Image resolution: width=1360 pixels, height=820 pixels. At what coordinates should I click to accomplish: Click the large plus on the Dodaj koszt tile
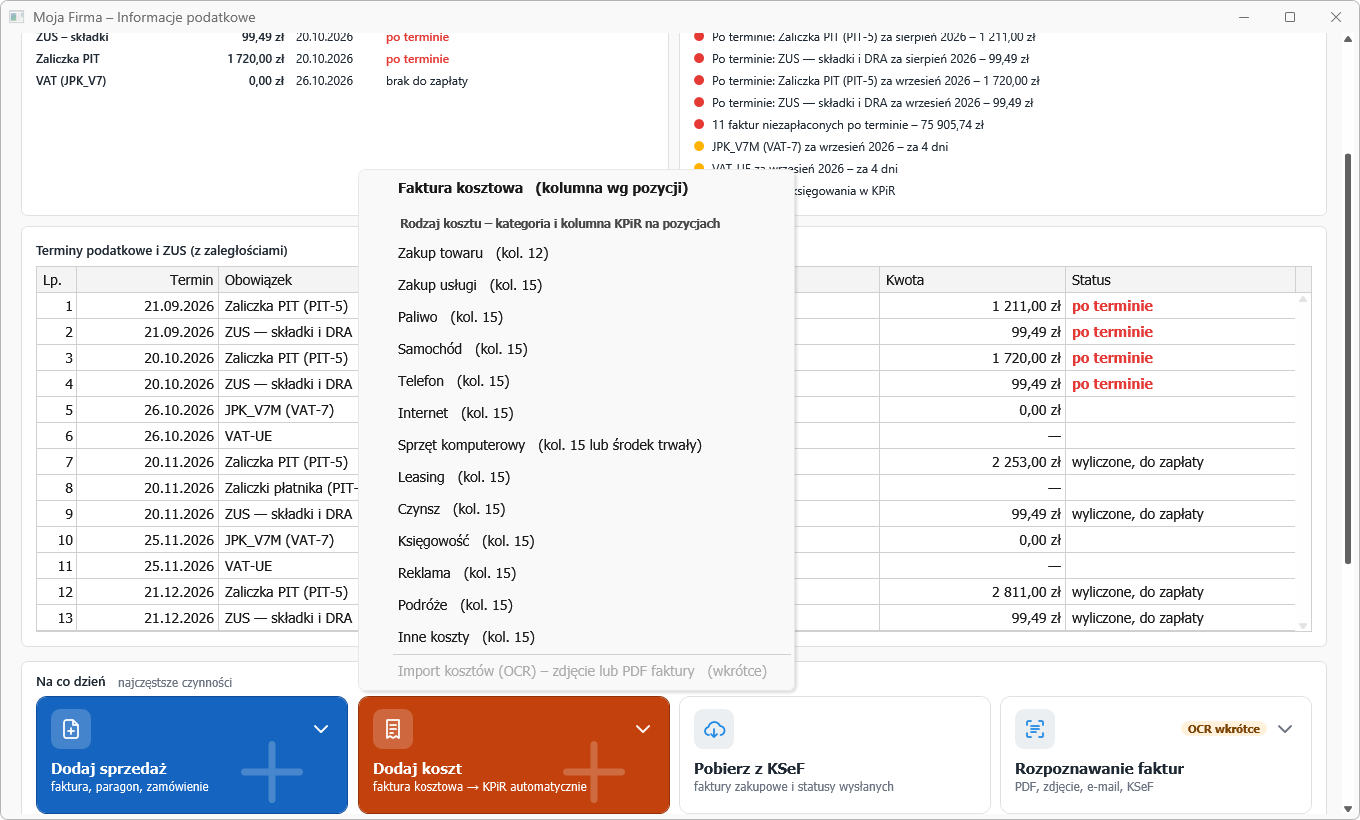[x=594, y=771]
